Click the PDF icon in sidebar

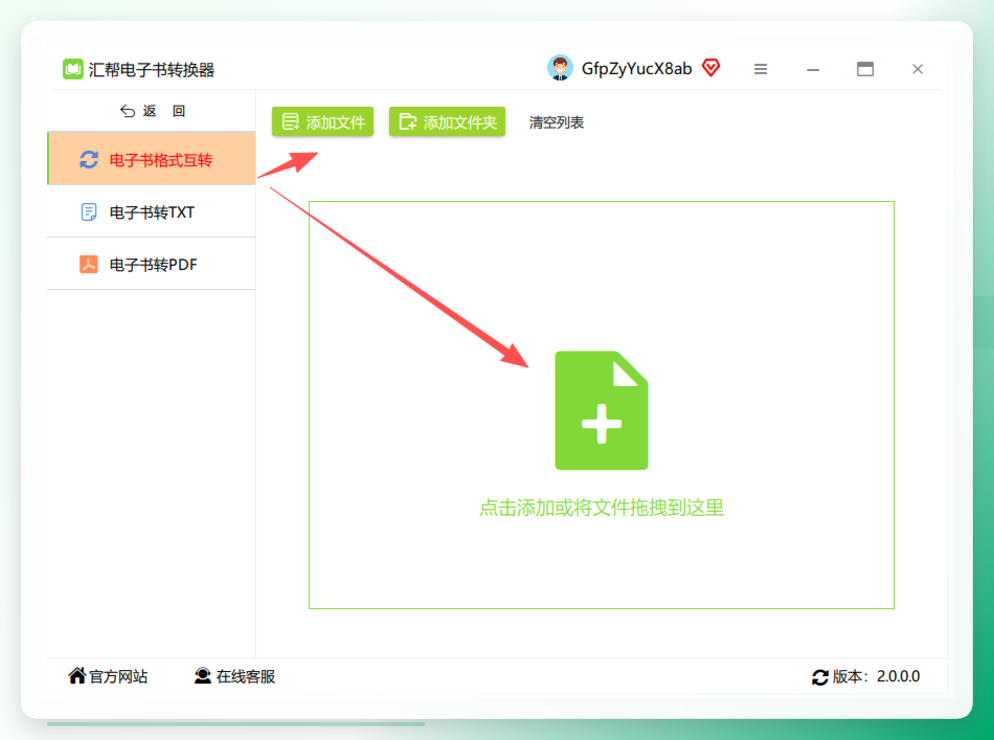click(x=88, y=264)
